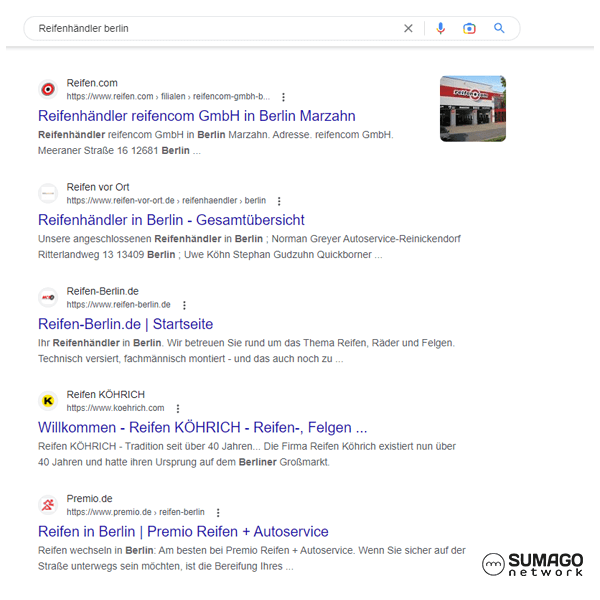Open 'Reifenhändler in Berlin - Gesamtübersicht' link
This screenshot has height=600, width=600.
[x=171, y=220]
